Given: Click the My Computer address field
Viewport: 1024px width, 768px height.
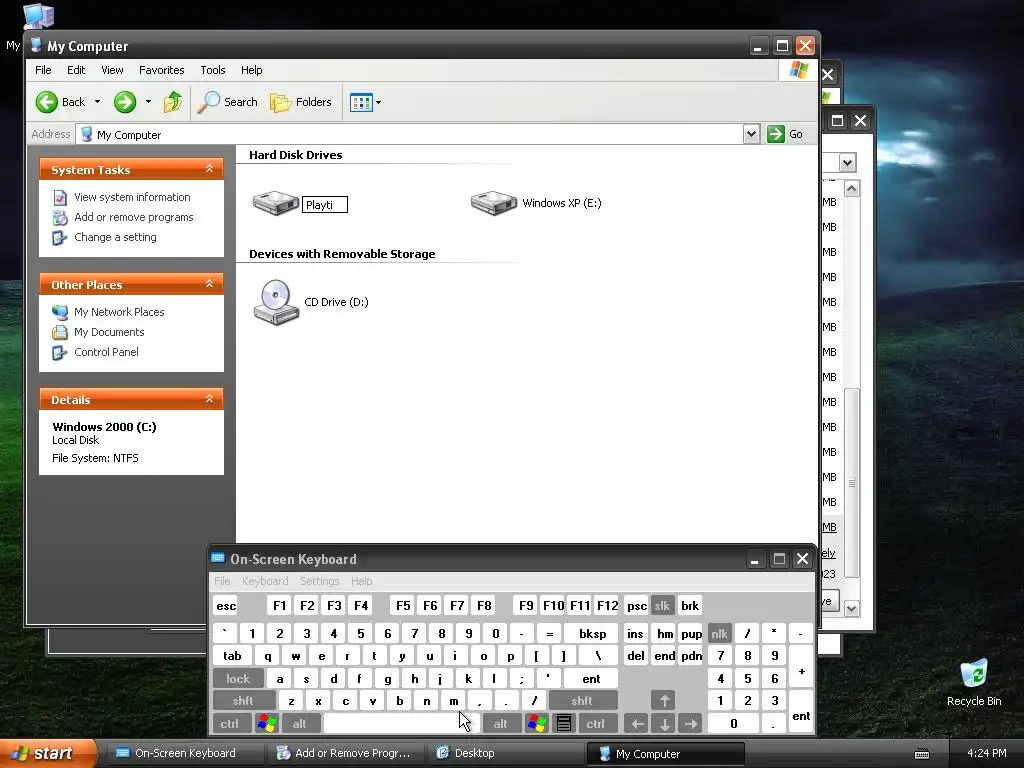Looking at the screenshot, I should coord(410,135).
